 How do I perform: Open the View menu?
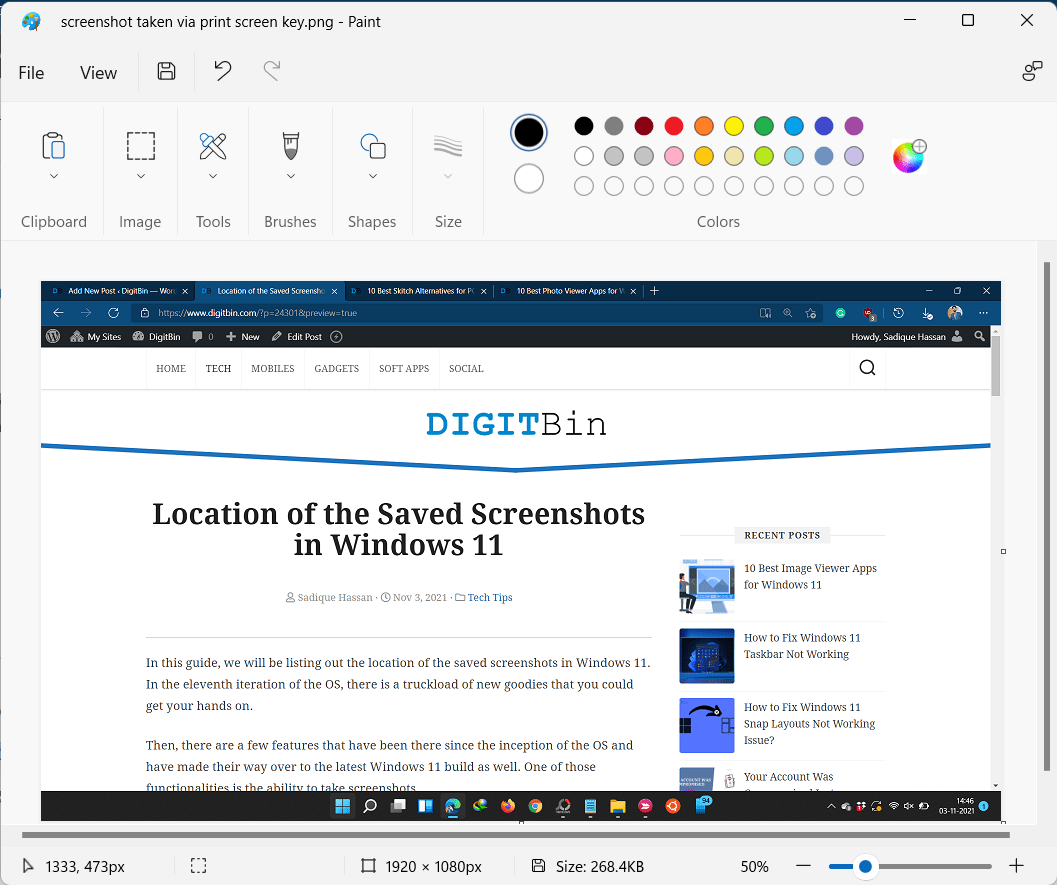point(98,73)
